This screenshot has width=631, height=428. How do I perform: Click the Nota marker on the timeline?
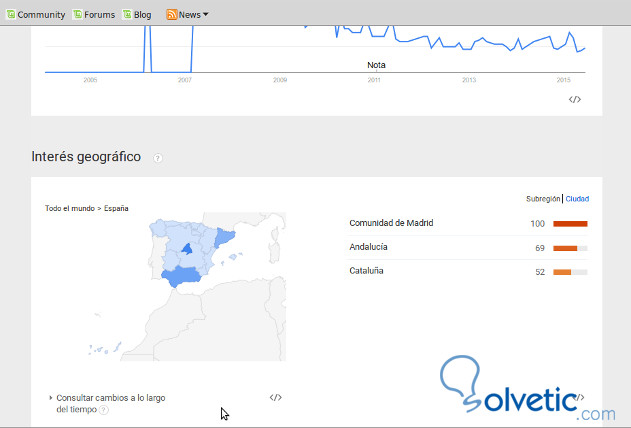click(x=376, y=65)
